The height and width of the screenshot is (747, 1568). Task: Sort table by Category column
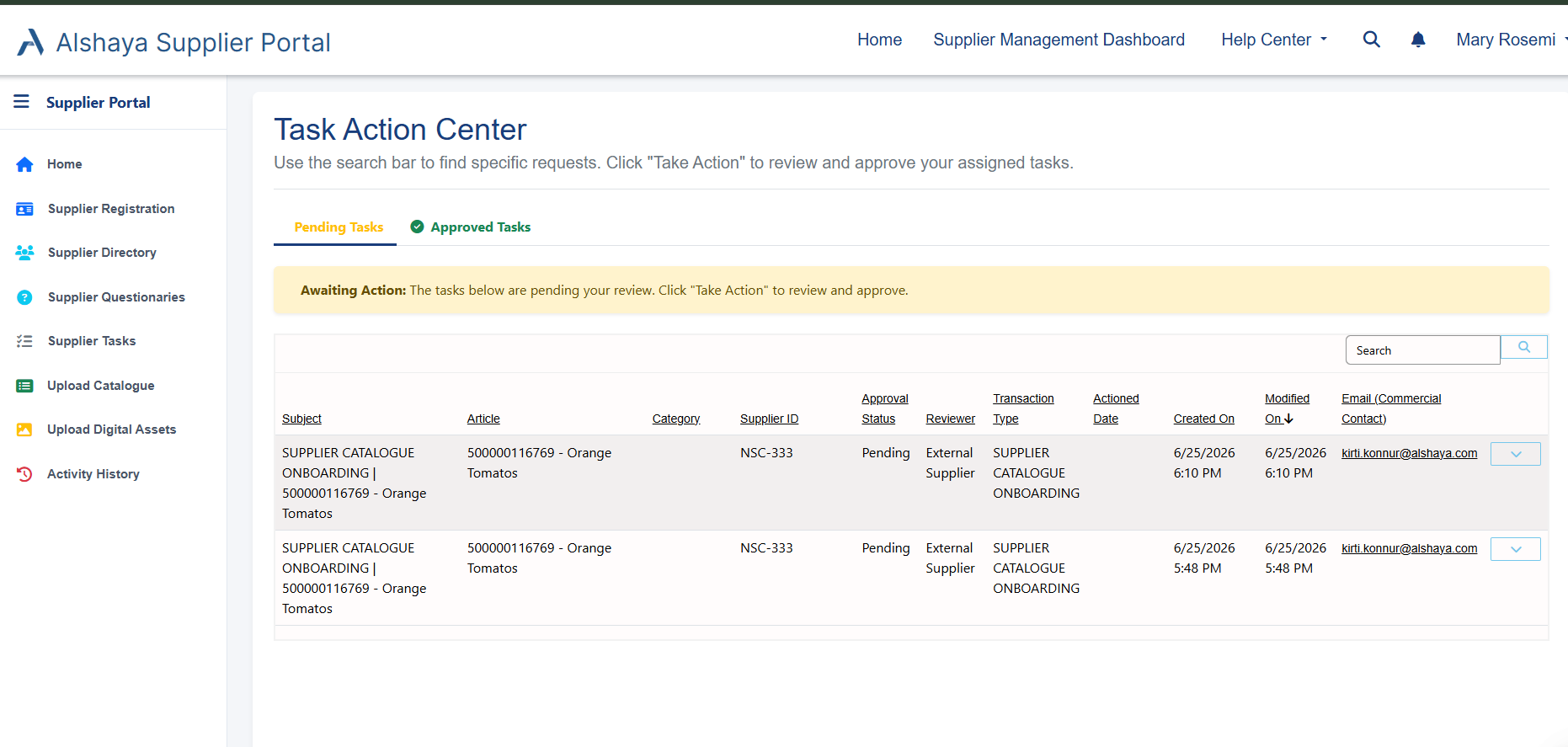676,419
